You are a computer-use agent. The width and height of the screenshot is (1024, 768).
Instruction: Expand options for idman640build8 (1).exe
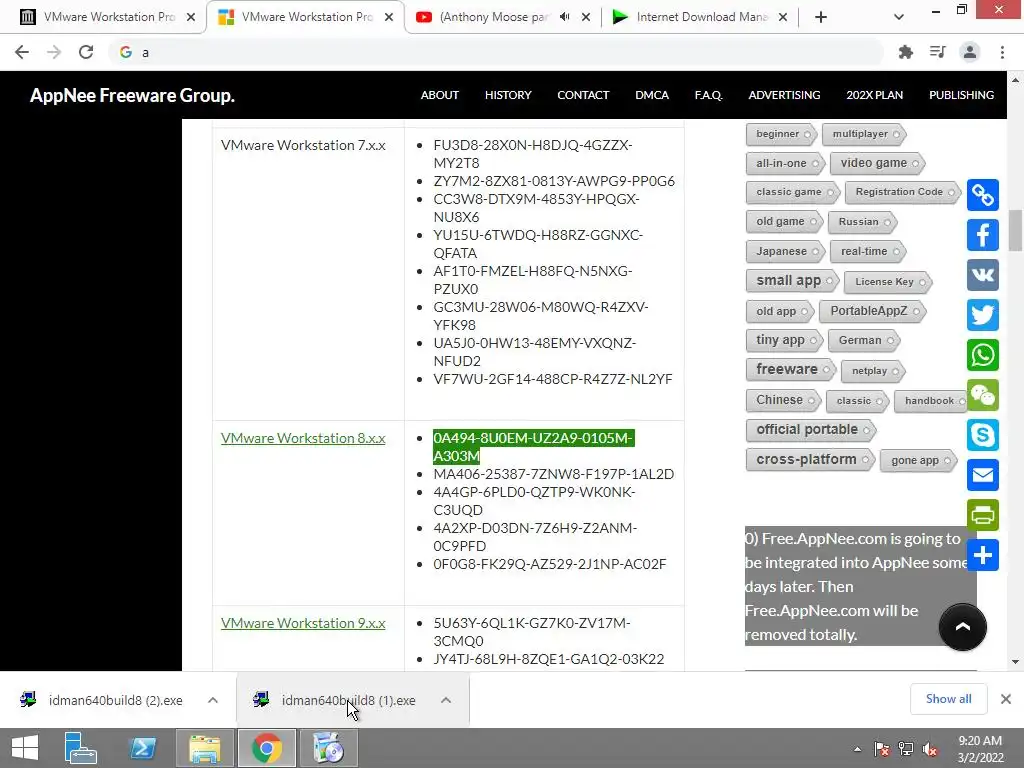(446, 700)
